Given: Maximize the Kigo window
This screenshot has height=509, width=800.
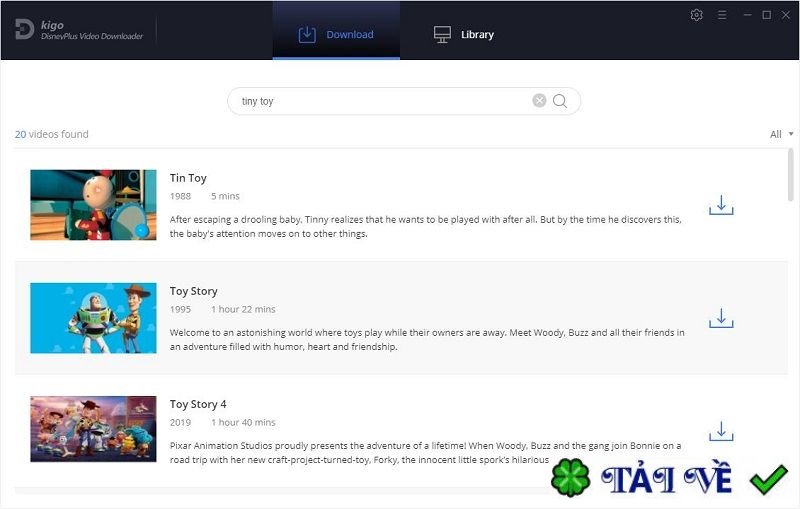Looking at the screenshot, I should coord(766,15).
